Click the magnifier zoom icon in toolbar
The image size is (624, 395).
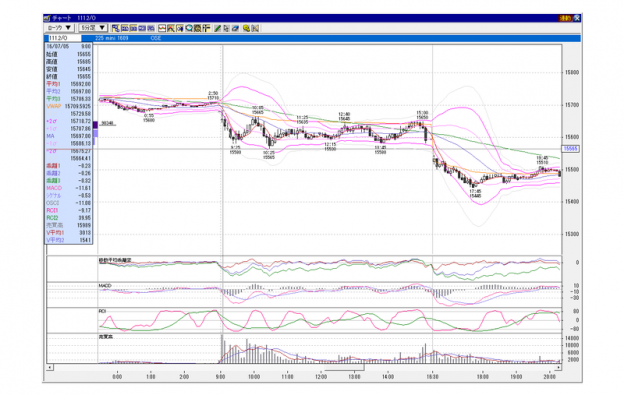[x=189, y=28]
